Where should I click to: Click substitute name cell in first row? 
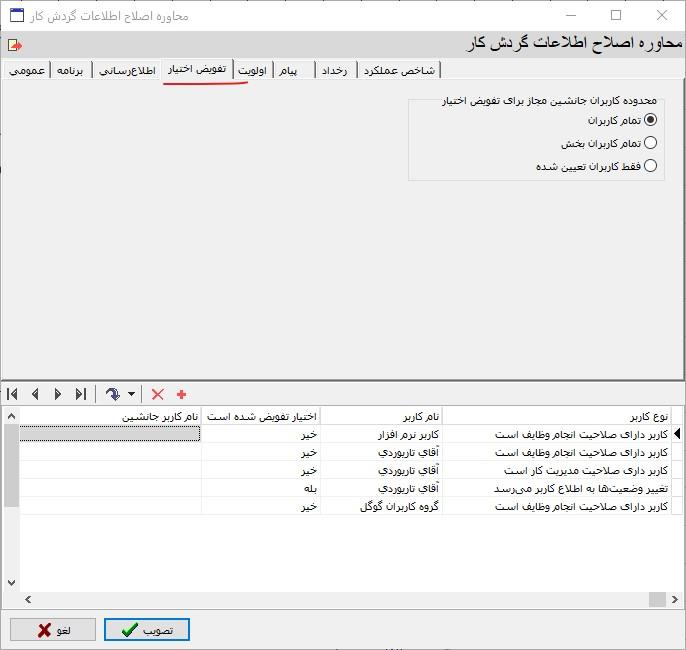110,434
